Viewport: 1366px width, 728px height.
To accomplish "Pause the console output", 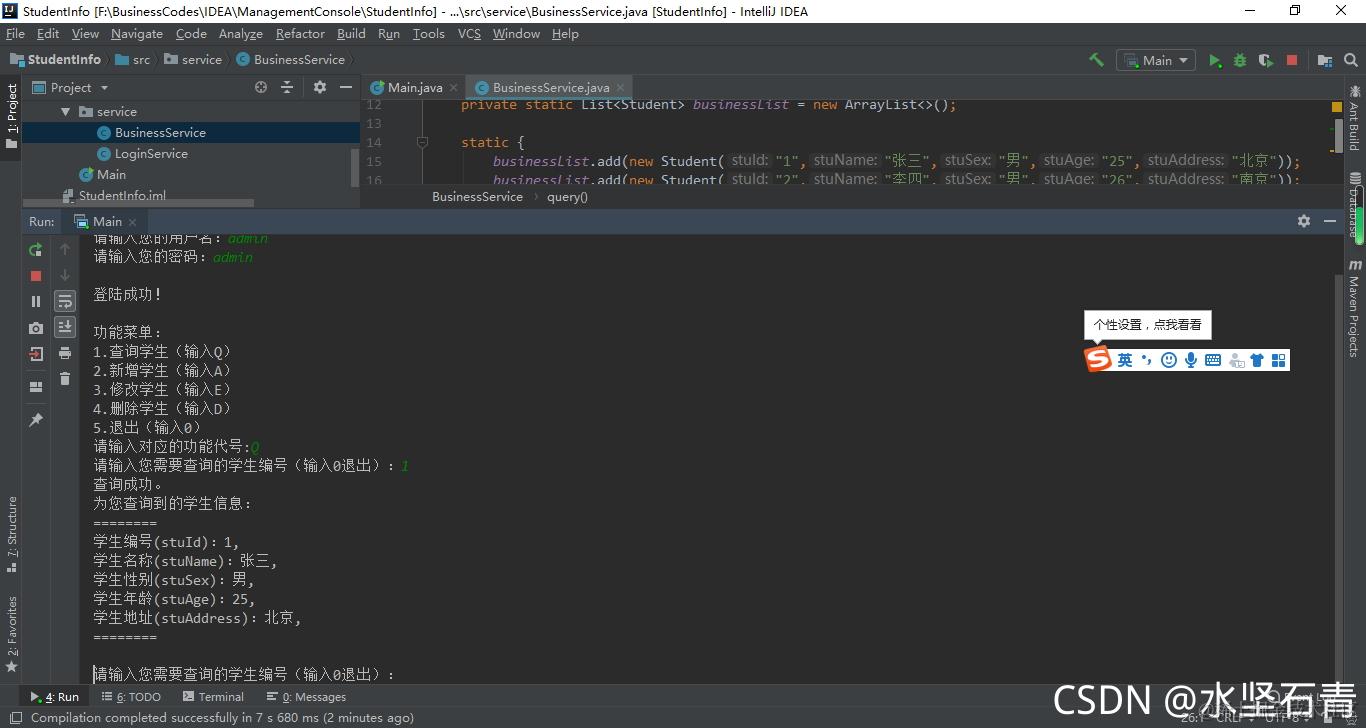I will click(36, 301).
